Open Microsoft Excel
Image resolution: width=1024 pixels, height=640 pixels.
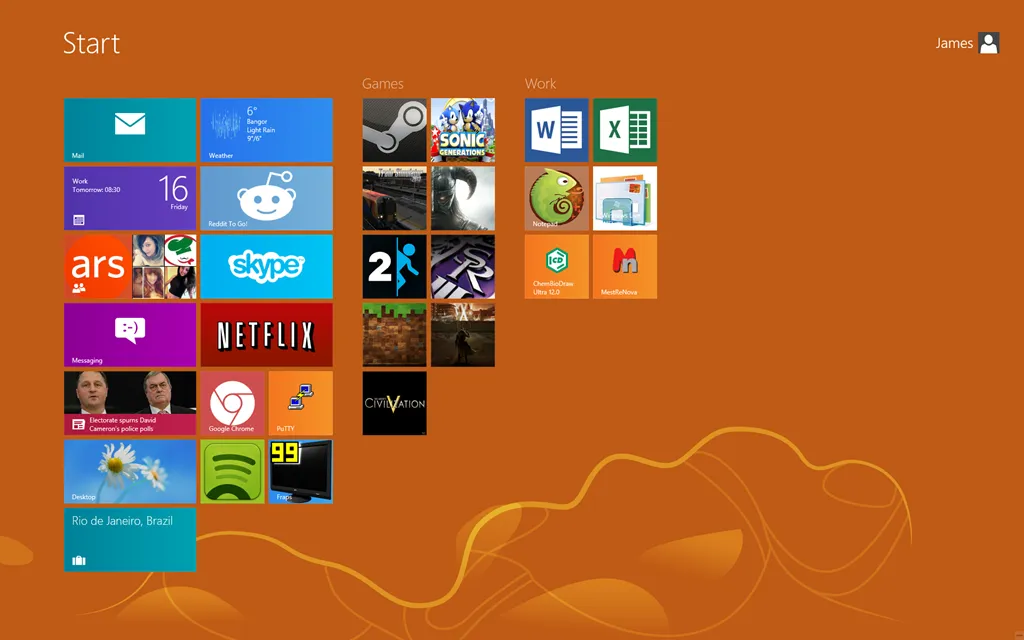tap(625, 131)
